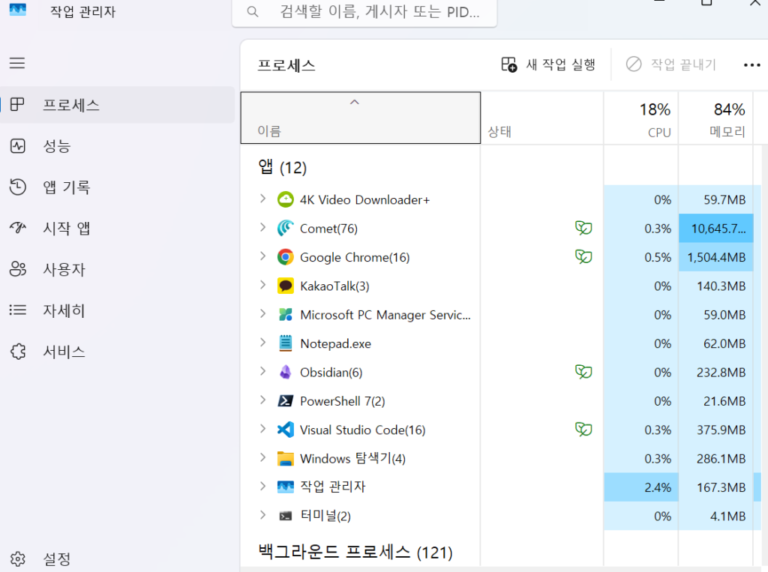This screenshot has width=768, height=572.
Task: Click the 설정 gear icon
Action: 18,559
